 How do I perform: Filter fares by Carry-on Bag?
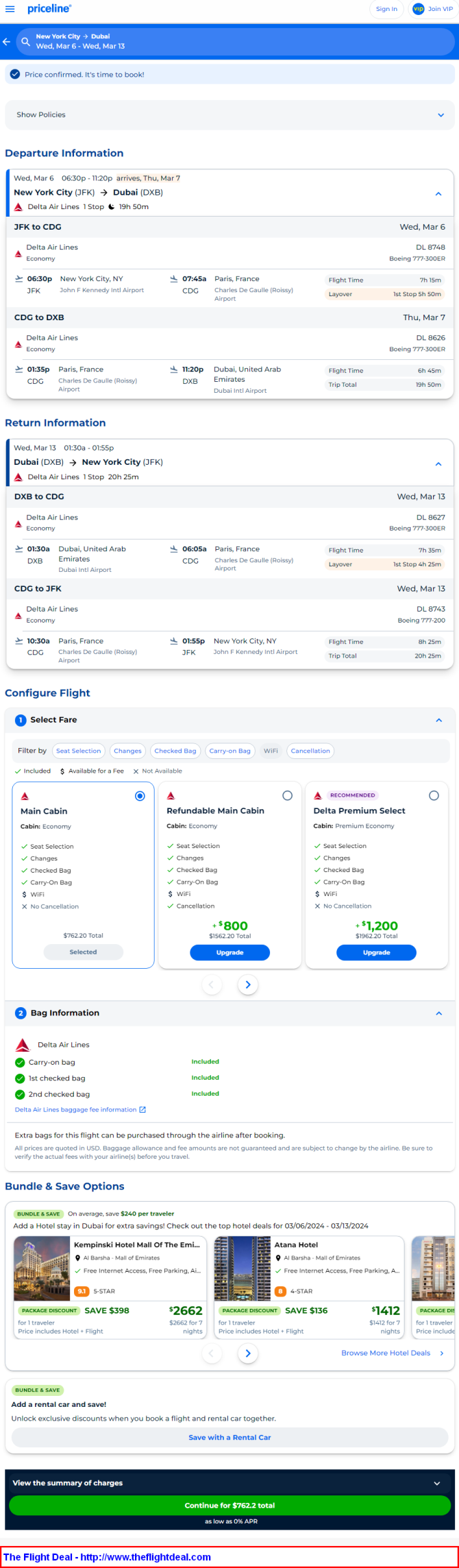230,751
